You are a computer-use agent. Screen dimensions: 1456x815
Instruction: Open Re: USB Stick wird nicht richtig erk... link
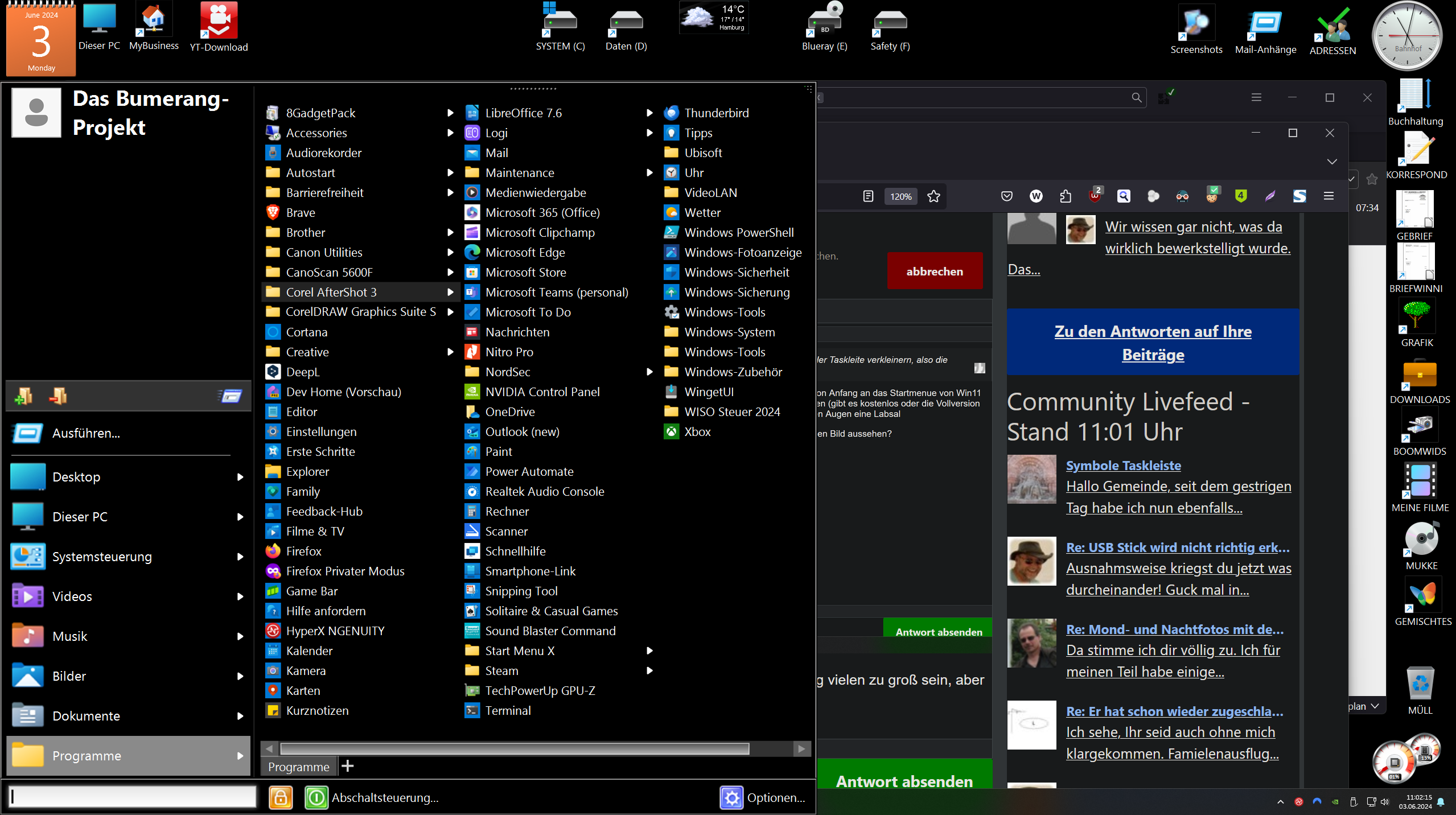coord(1178,548)
